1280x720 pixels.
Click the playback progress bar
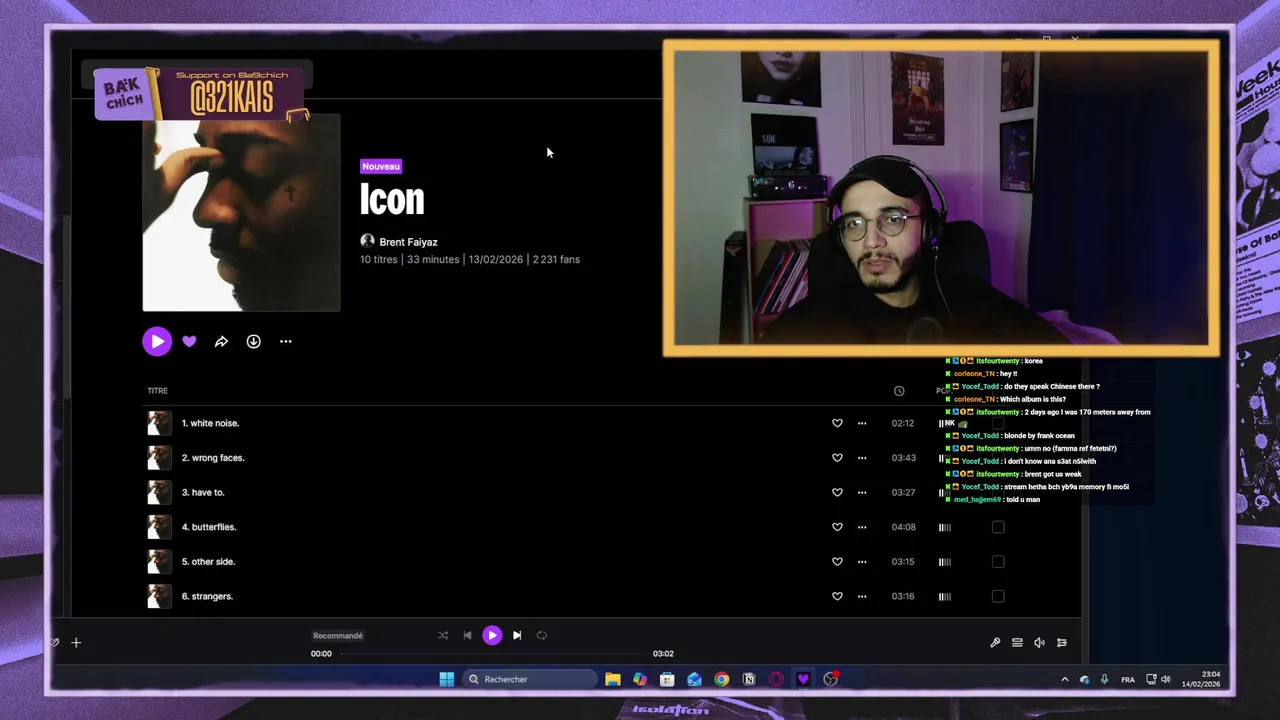click(x=492, y=654)
